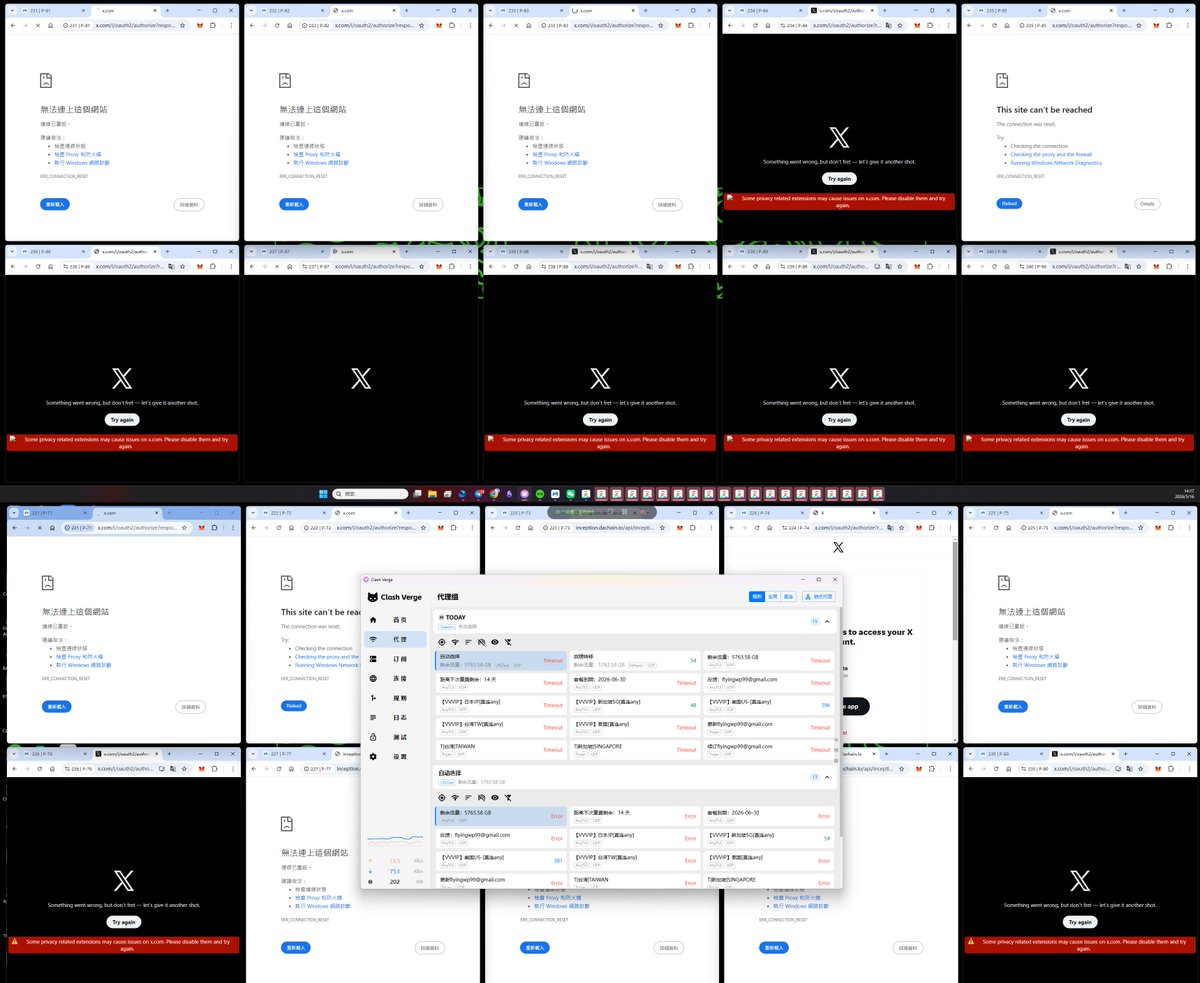Select TJ台湾|TAIWAN node in TODAY group
Image resolution: width=1200 pixels, height=983 pixels.
coord(500,749)
